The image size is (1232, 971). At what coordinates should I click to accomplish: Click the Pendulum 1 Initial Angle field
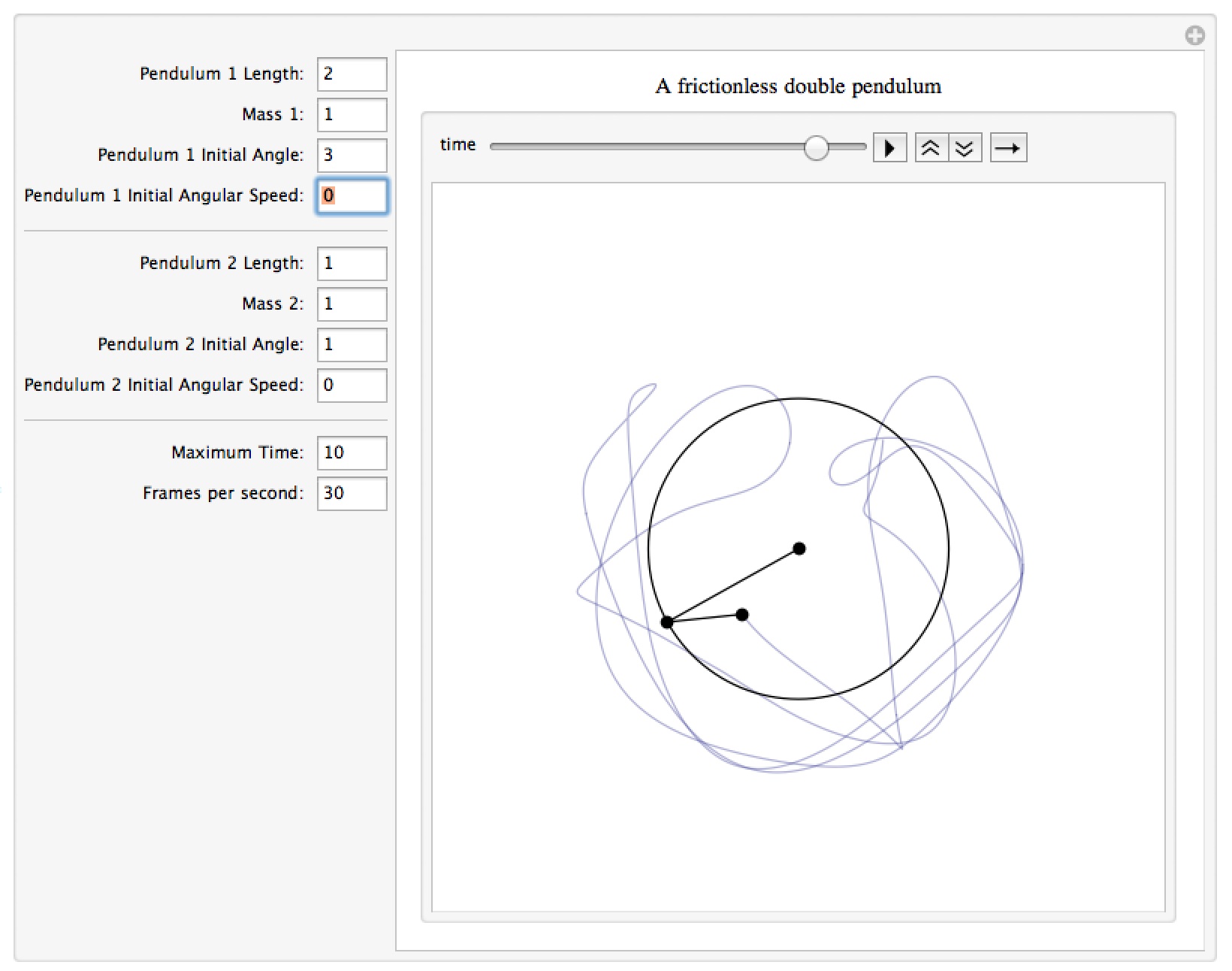coord(352,156)
